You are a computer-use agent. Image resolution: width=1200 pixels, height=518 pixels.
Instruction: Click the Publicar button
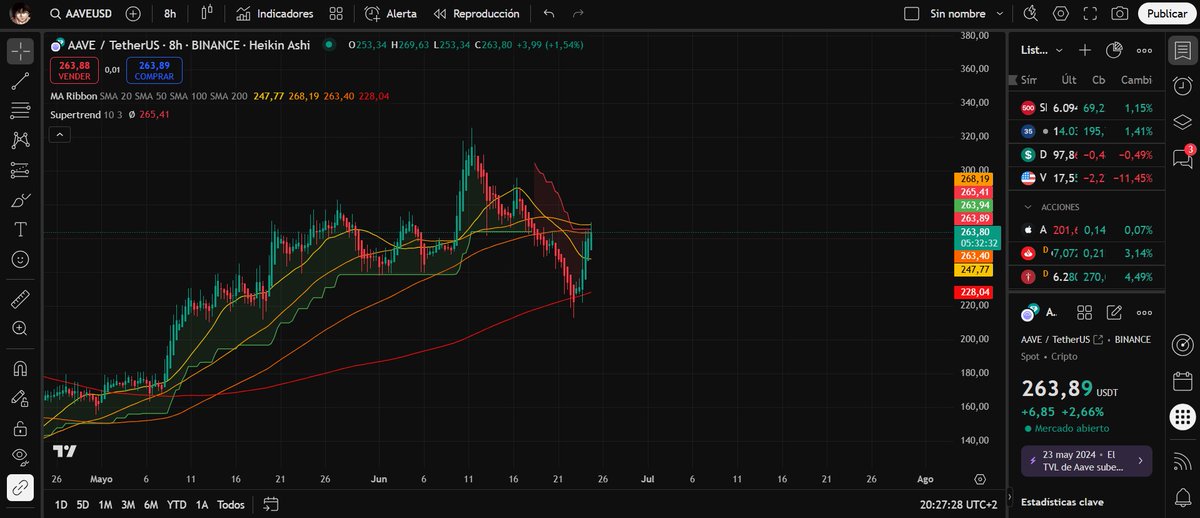pos(1167,14)
